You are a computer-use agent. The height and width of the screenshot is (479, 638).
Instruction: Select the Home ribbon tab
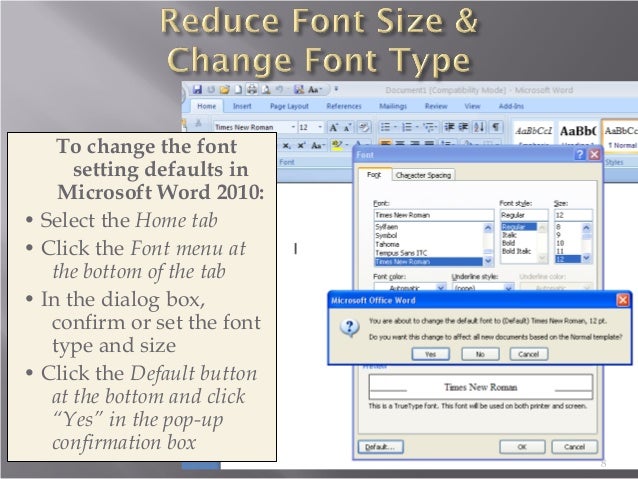tap(207, 106)
